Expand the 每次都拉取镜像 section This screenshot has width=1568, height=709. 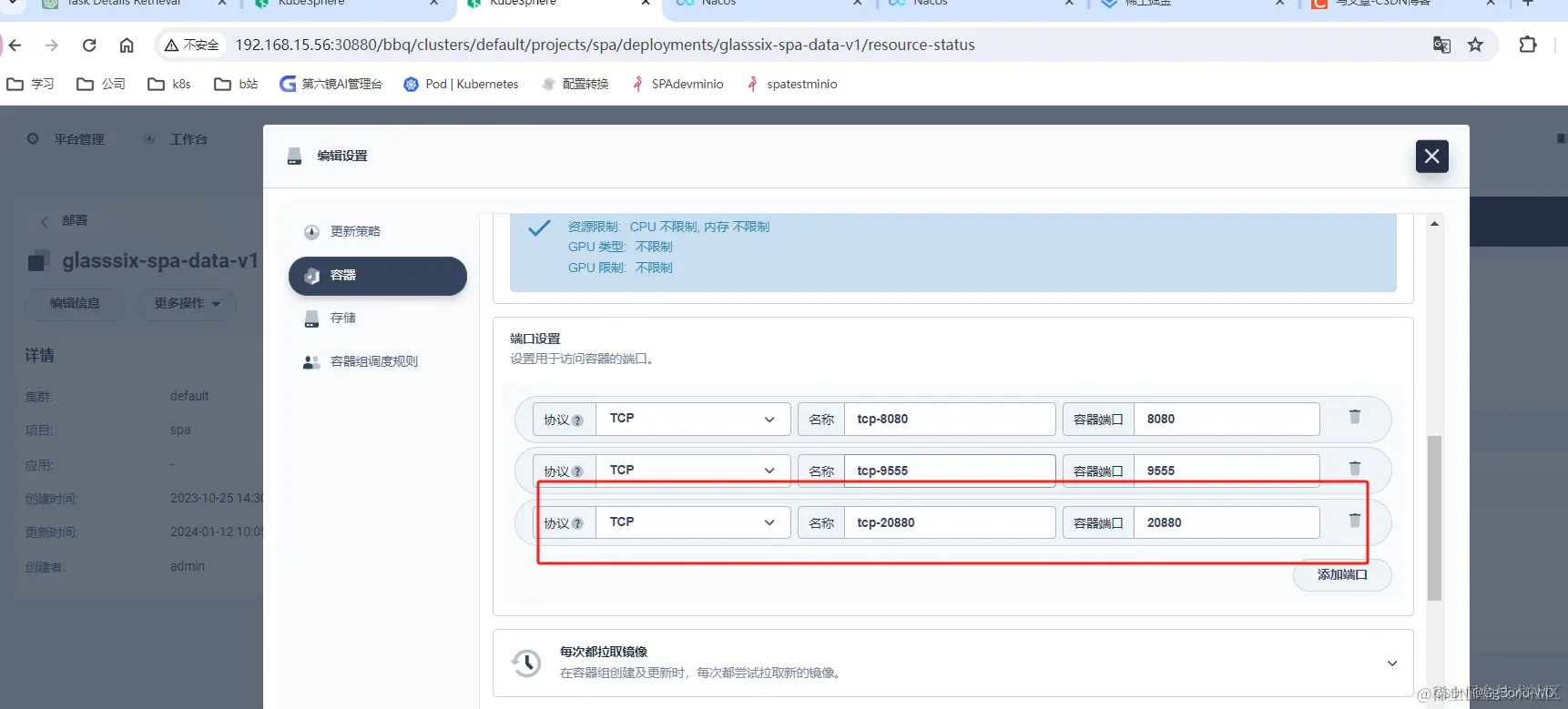(1391, 663)
